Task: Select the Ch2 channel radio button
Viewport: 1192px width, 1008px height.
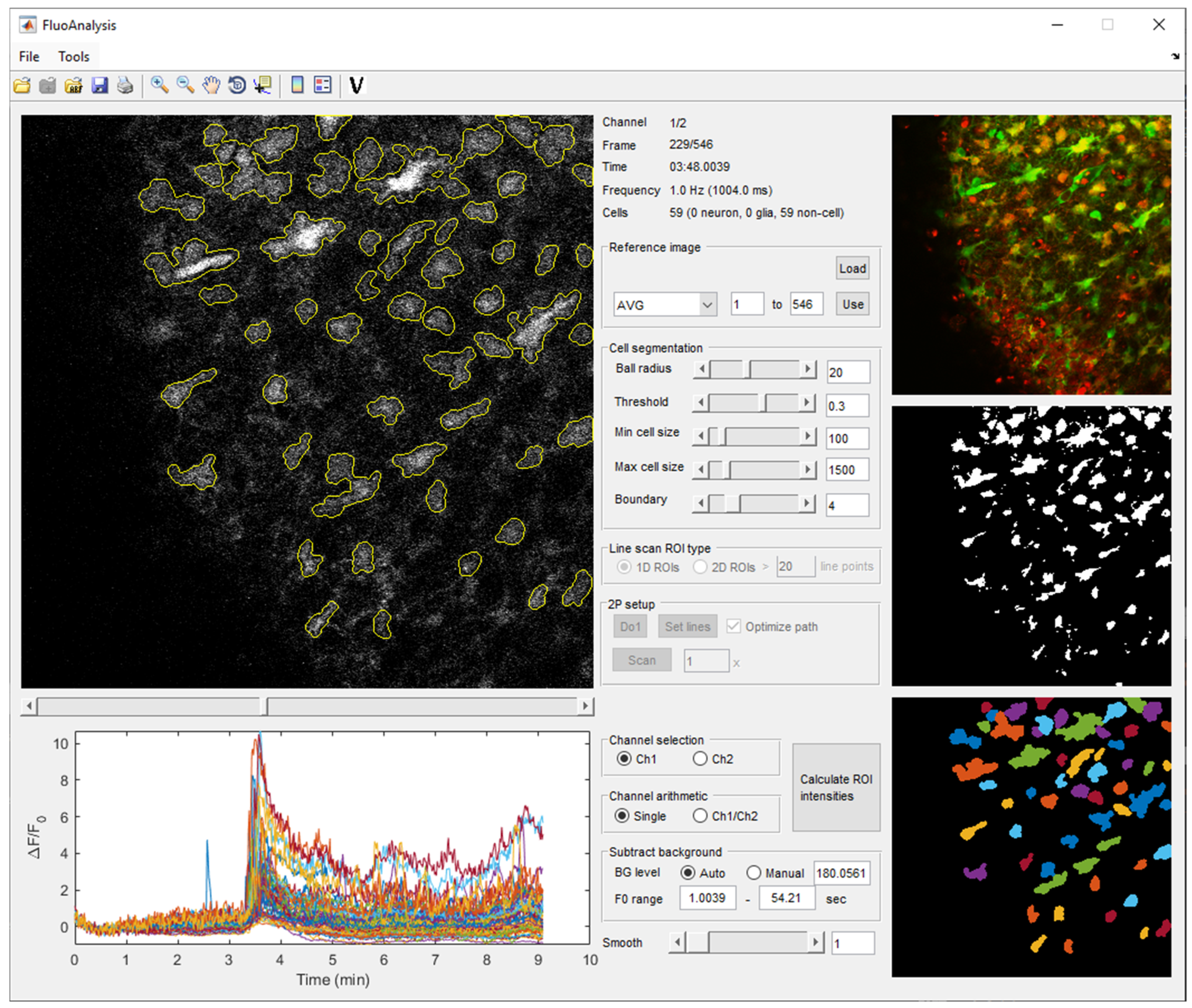Action: (700, 759)
